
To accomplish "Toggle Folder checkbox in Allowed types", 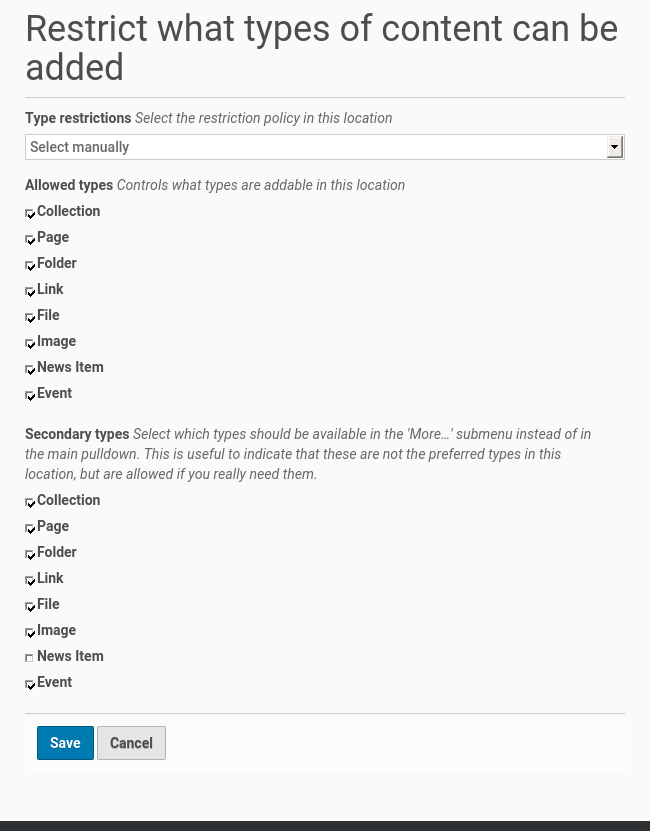I will (30, 265).
